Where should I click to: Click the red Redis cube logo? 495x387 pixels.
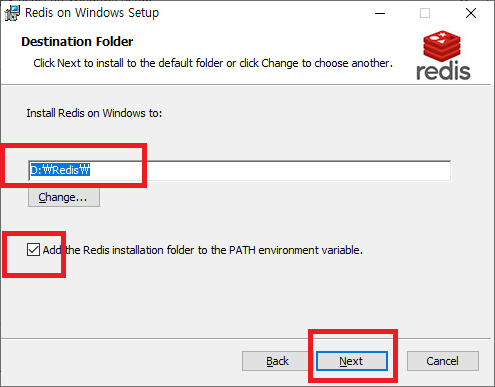point(442,46)
